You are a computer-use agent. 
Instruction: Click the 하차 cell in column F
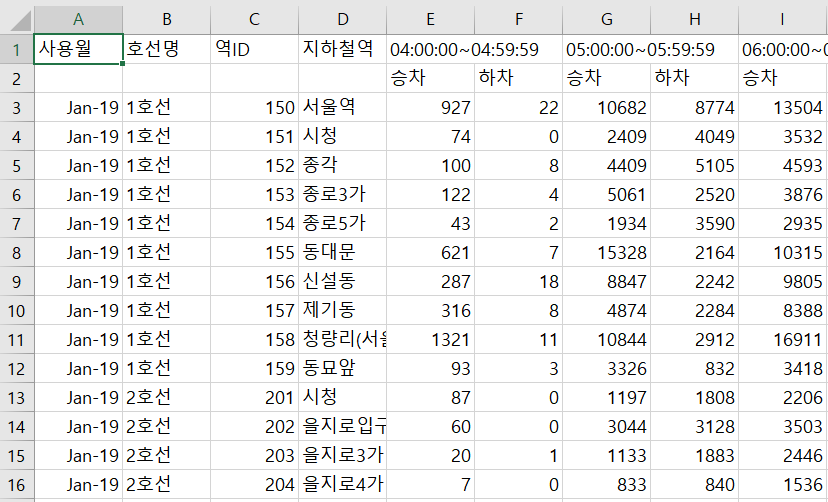pos(519,79)
